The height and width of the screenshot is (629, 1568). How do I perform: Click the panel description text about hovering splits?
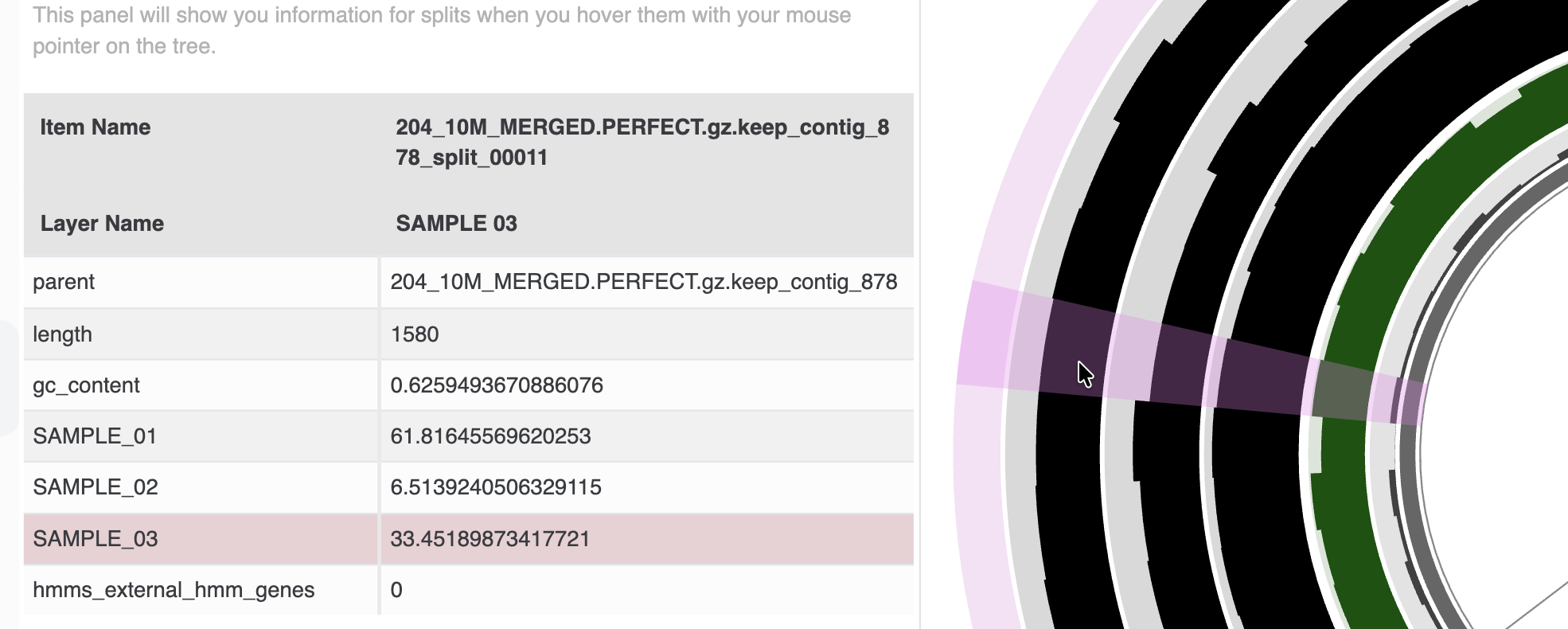(x=442, y=30)
